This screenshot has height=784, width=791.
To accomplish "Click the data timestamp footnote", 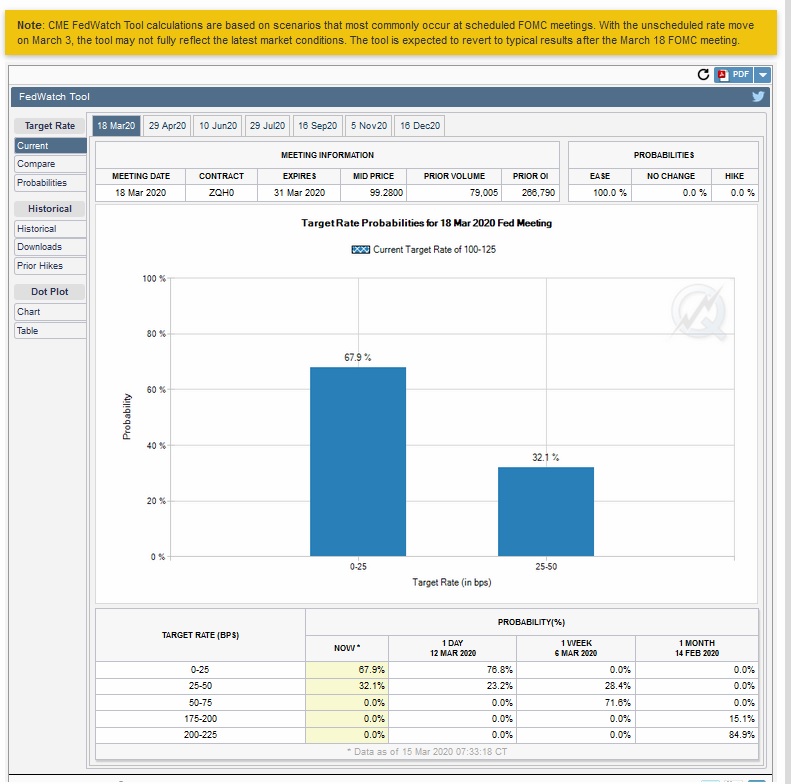I will pos(427,752).
